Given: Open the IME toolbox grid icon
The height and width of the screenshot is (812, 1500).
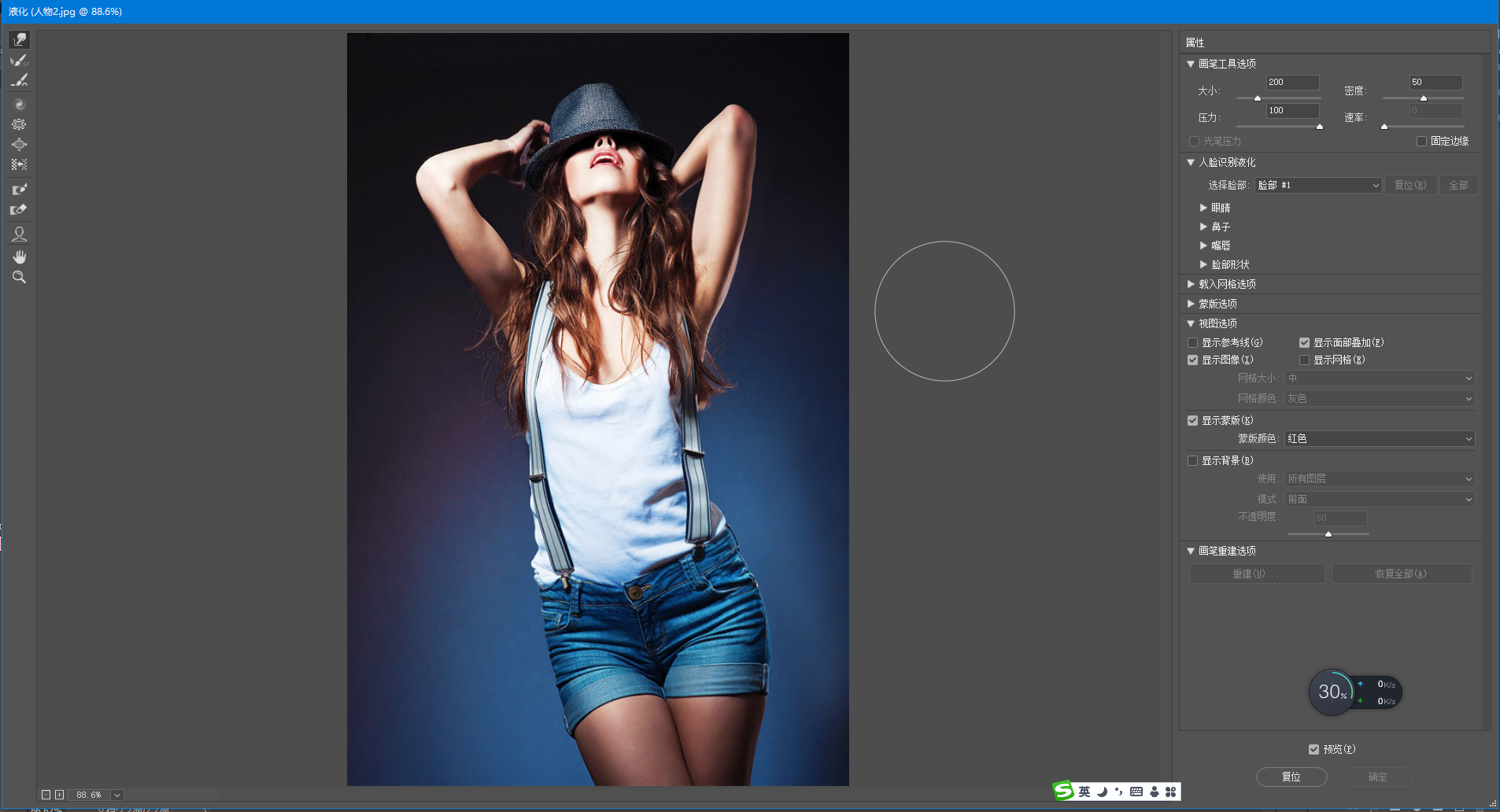Looking at the screenshot, I should pos(1171,792).
